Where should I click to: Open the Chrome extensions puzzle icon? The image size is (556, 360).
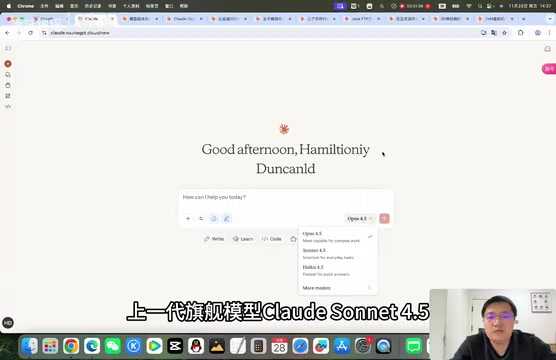(521, 33)
